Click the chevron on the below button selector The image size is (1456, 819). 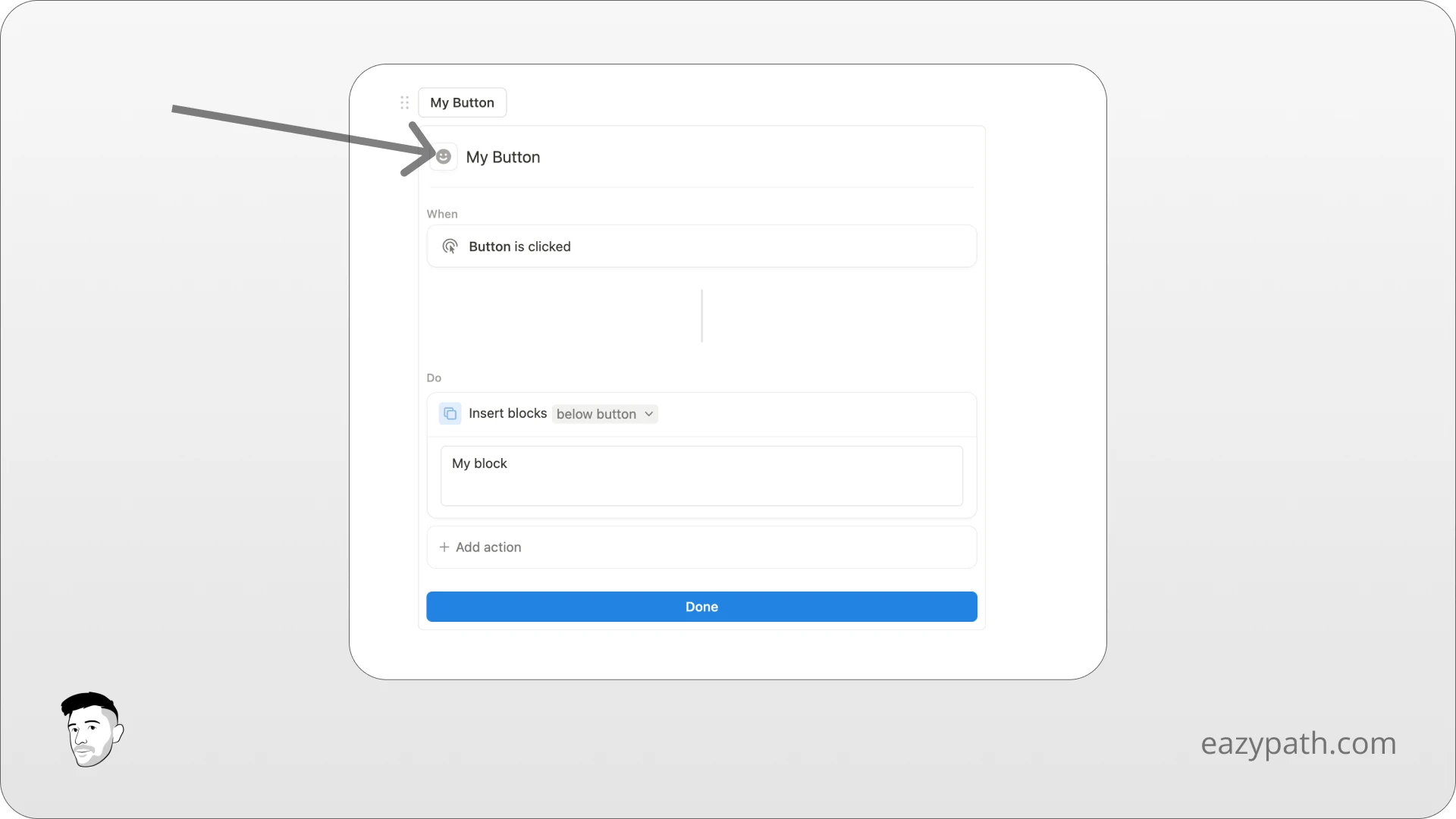click(x=649, y=413)
